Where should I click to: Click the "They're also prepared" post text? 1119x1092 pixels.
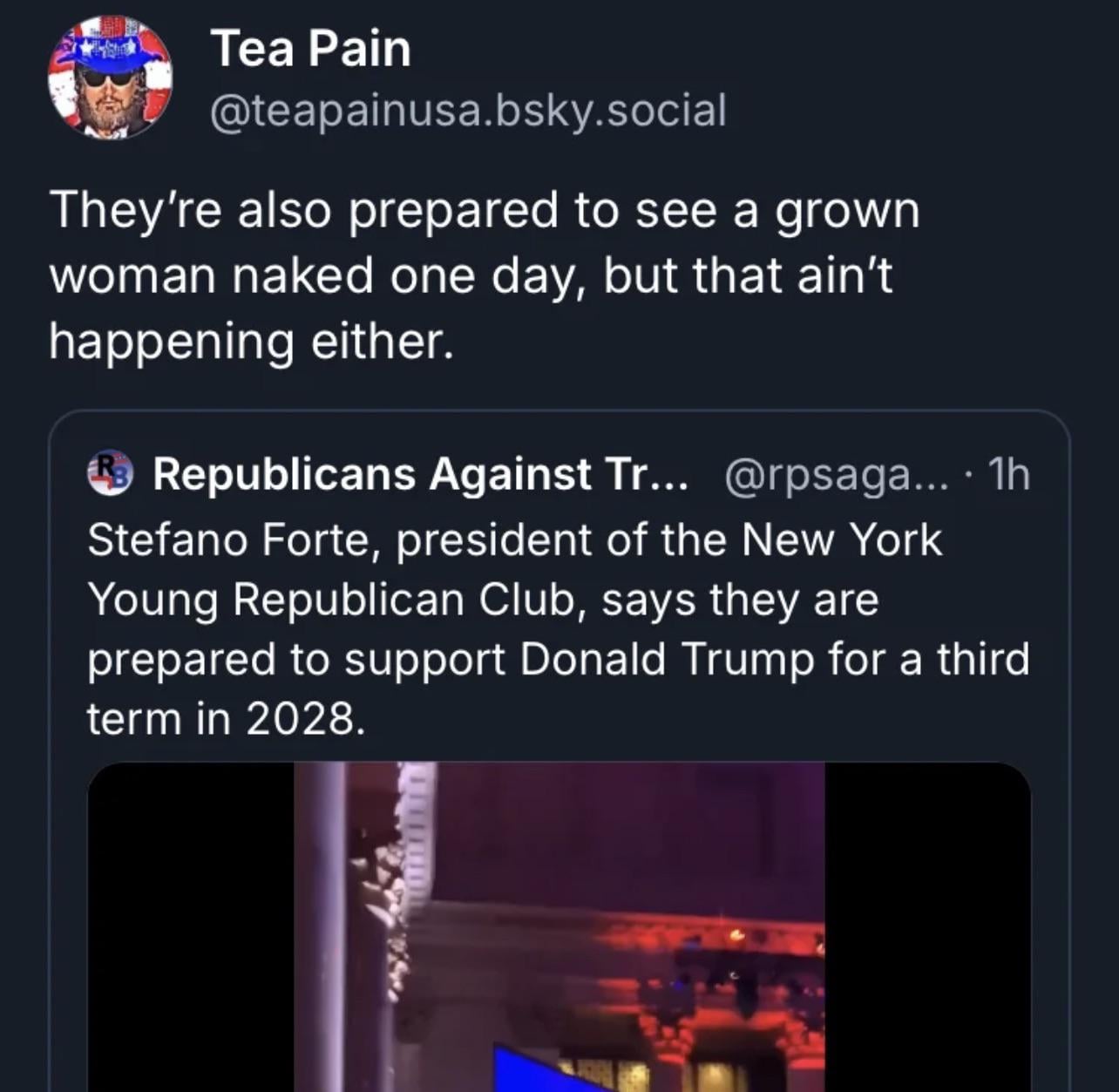(484, 212)
